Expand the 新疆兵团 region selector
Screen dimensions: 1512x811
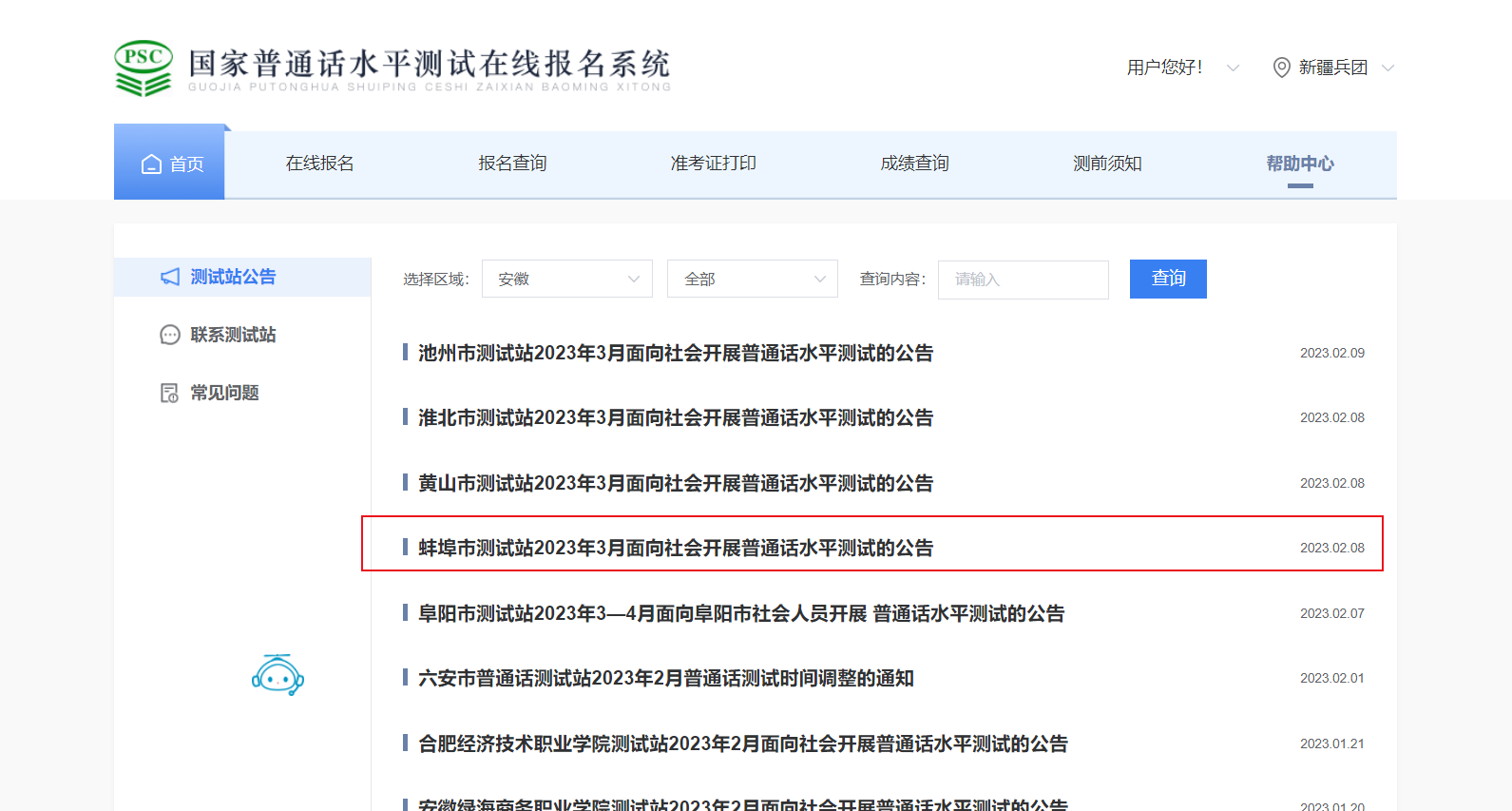[1388, 68]
